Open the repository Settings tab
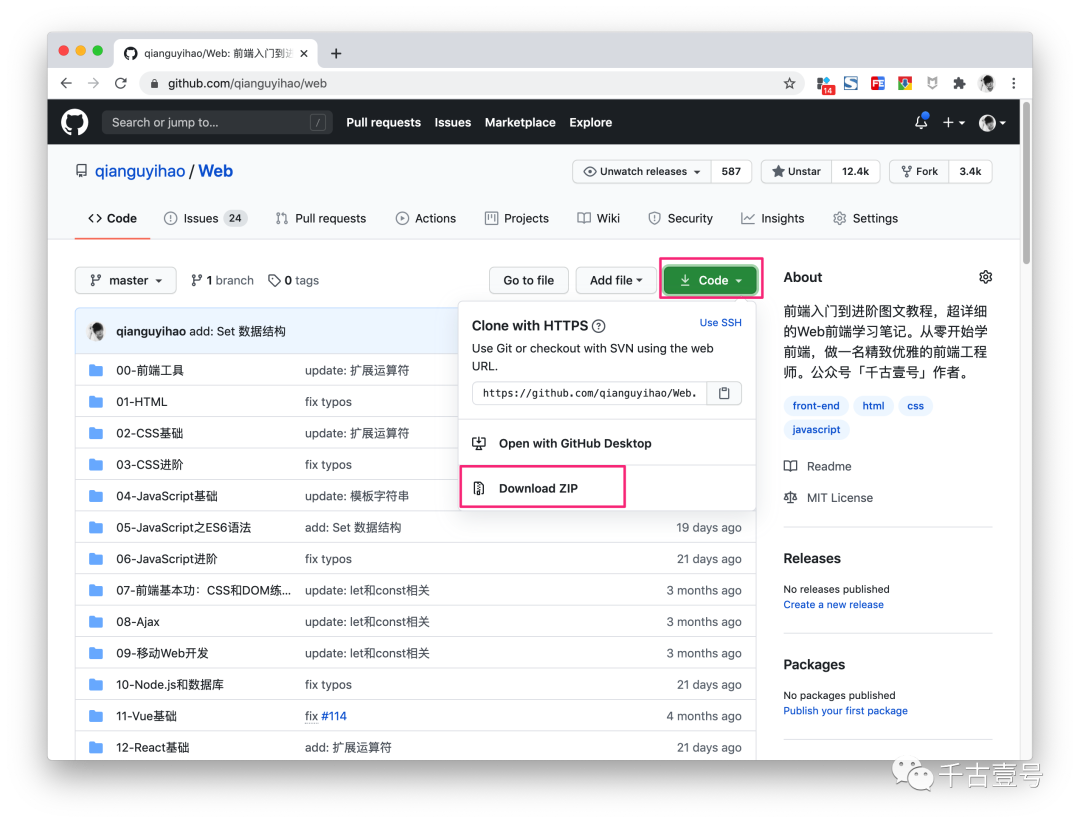The width and height of the screenshot is (1080, 823). 865,218
